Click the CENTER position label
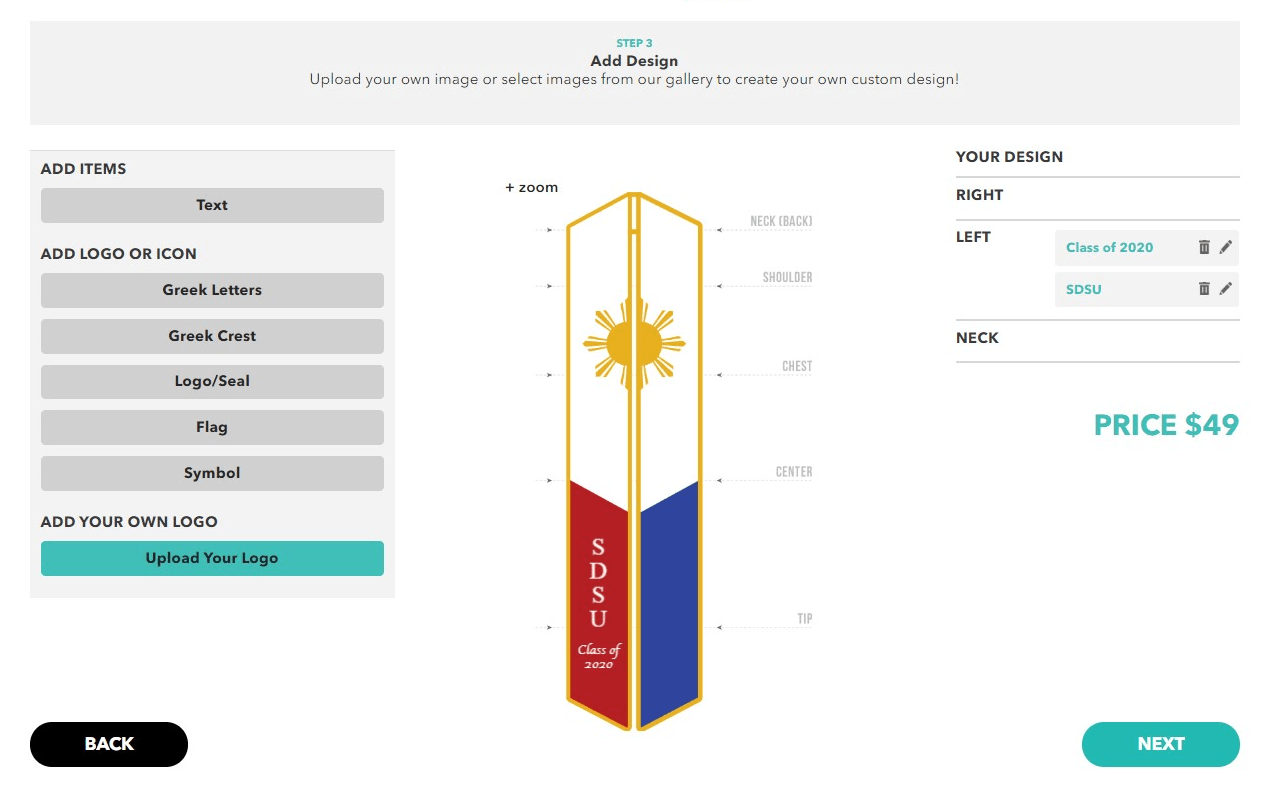The width and height of the screenshot is (1264, 799). tap(794, 472)
